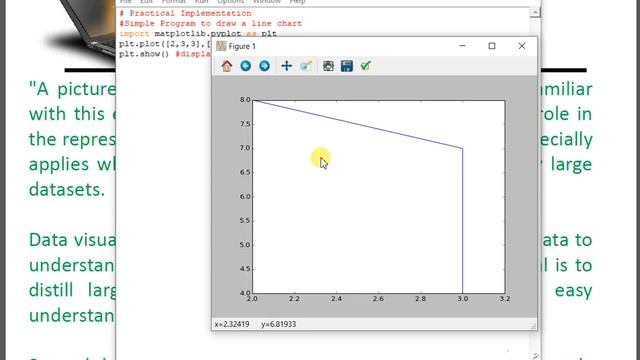Open the Help menu in editor window

pyautogui.click(x=298, y=2)
